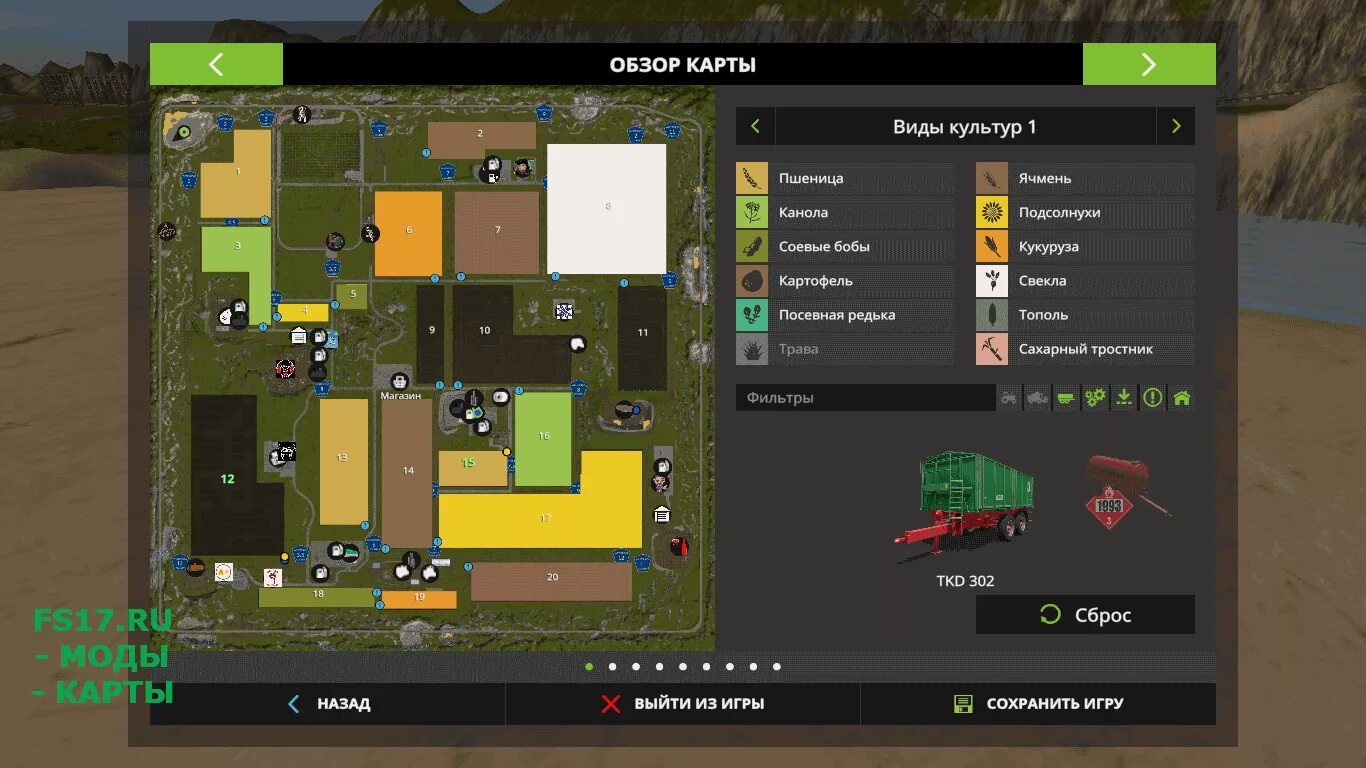Click СОХРАНИТЬ ИГРУ button
This screenshot has width=1366, height=768.
[x=1038, y=704]
